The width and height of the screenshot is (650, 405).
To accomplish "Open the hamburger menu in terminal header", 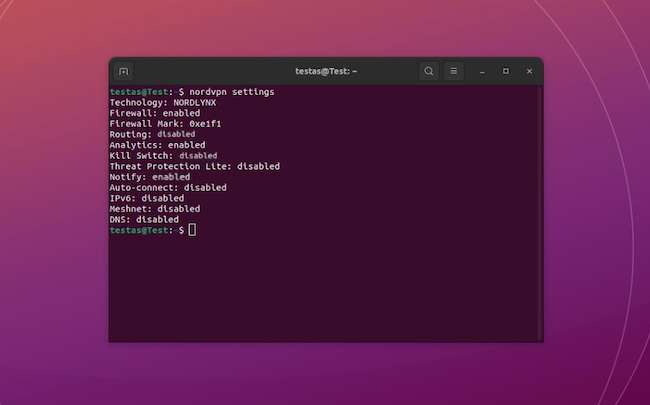I will coord(454,71).
